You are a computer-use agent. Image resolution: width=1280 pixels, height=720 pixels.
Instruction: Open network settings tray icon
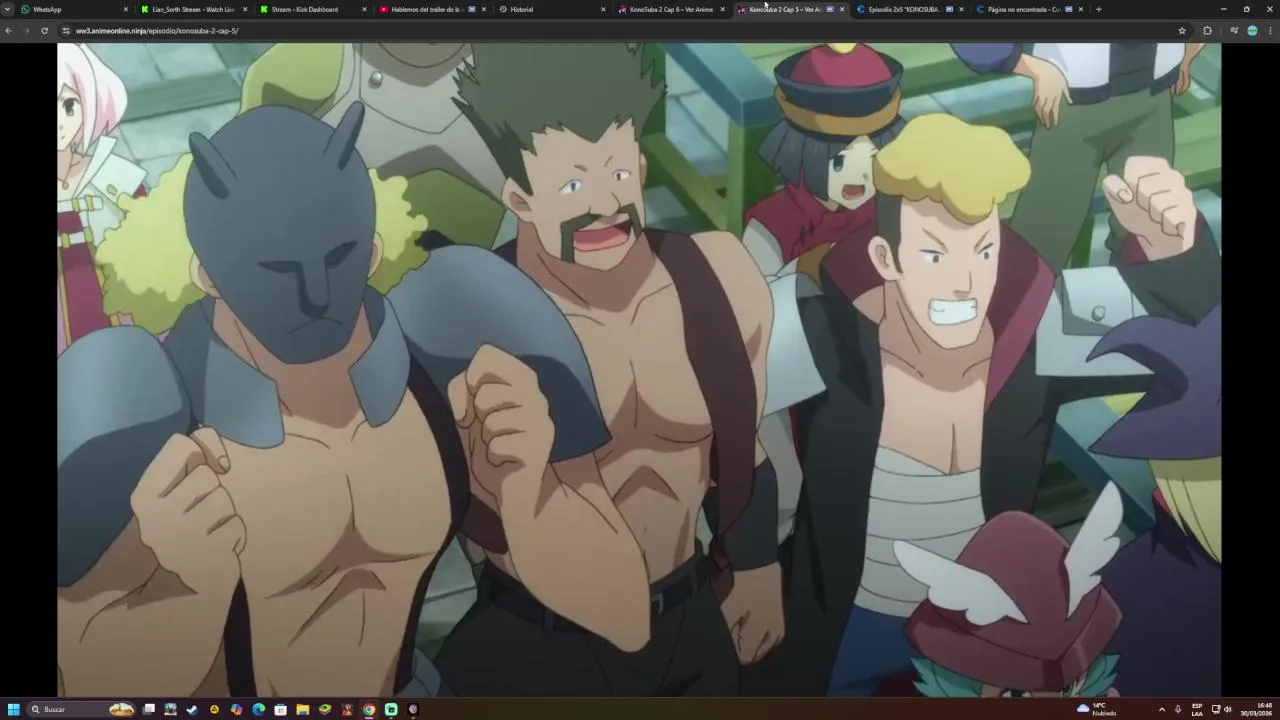1216,709
